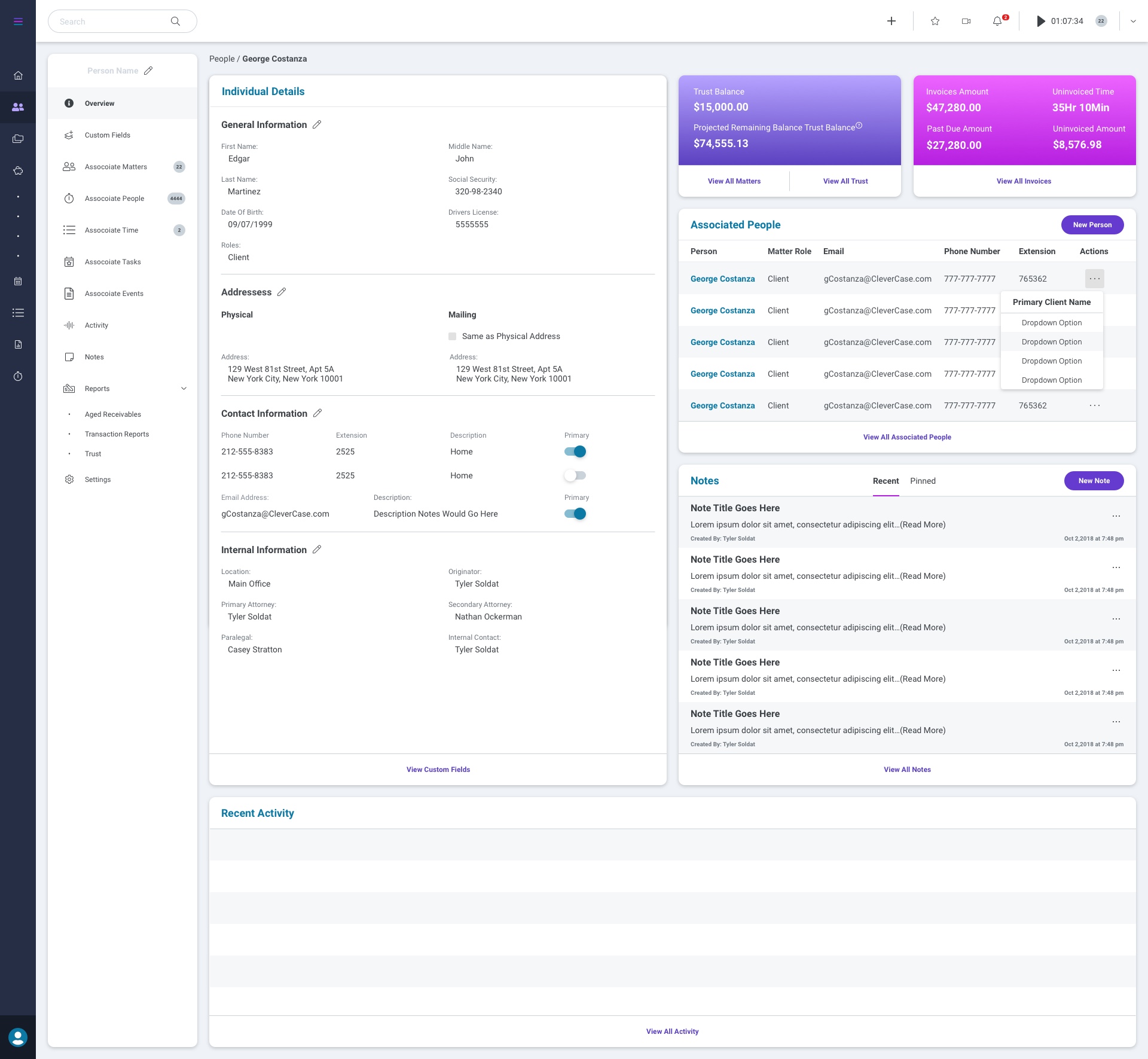Open the notifications bell
The height and width of the screenshot is (1059, 1148).
click(997, 22)
